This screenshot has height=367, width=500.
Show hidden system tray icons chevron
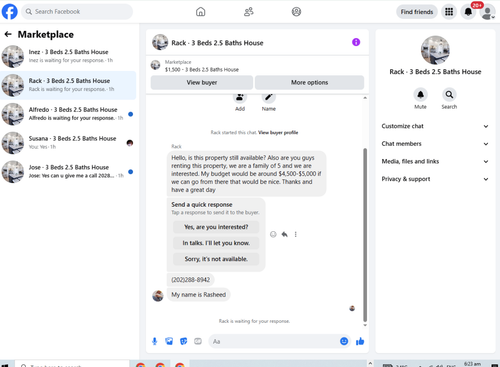coord(370,363)
